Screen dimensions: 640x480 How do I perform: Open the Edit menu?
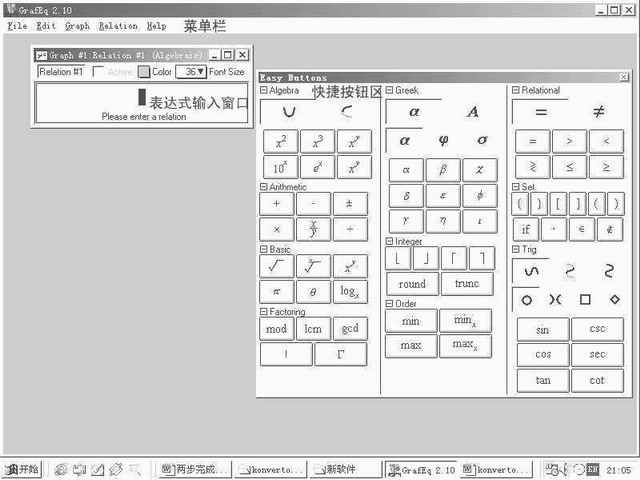pyautogui.click(x=46, y=26)
